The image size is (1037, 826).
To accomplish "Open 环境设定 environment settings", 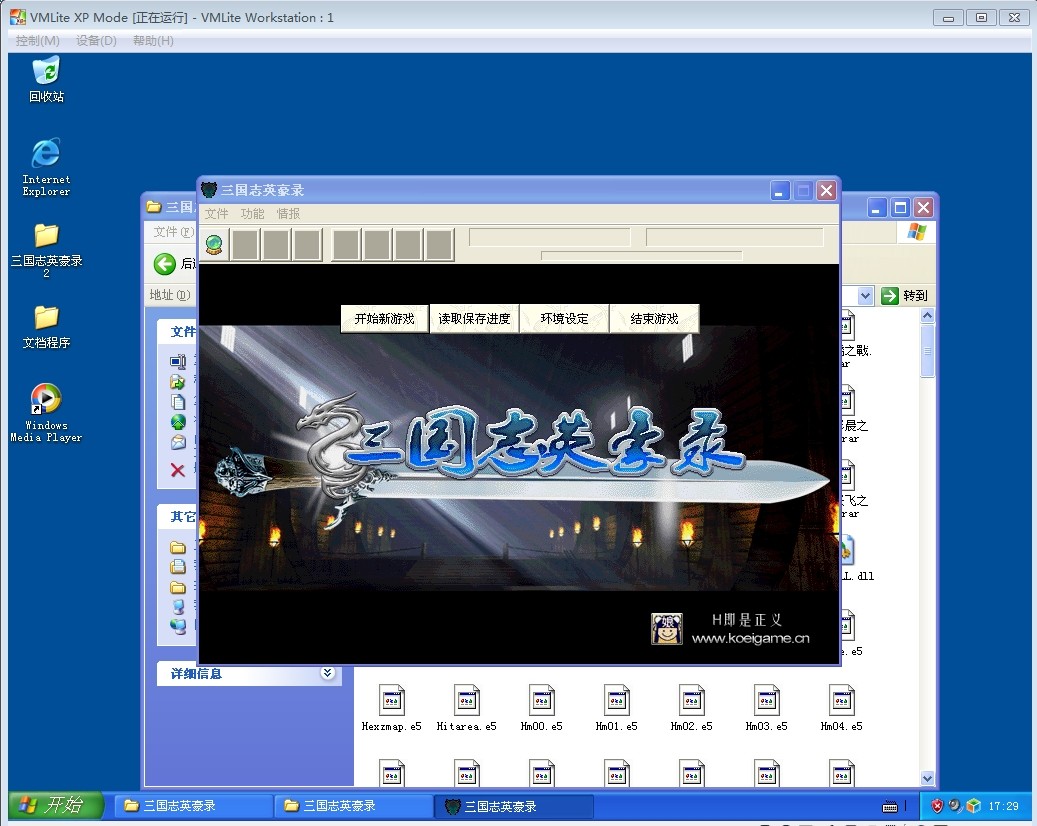I will 564,319.
